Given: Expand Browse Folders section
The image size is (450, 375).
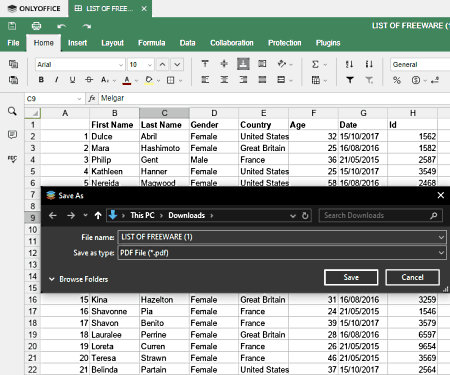Looking at the screenshot, I should pos(79,279).
